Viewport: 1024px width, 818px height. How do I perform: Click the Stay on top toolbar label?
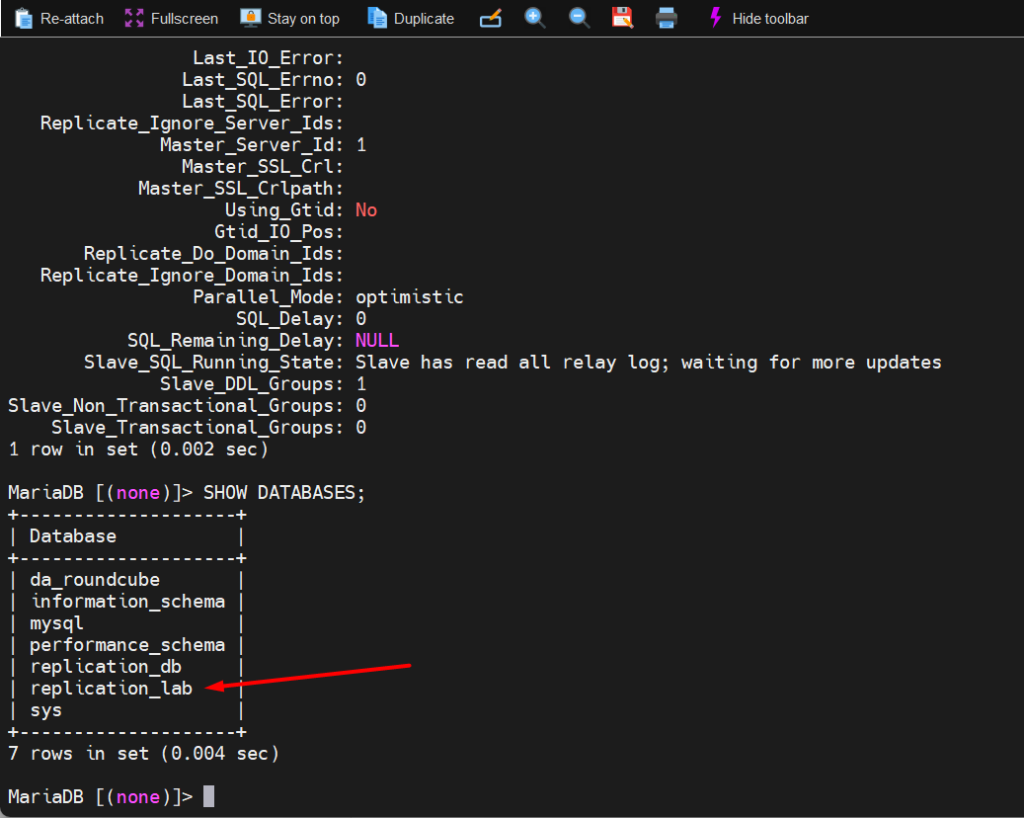click(301, 17)
